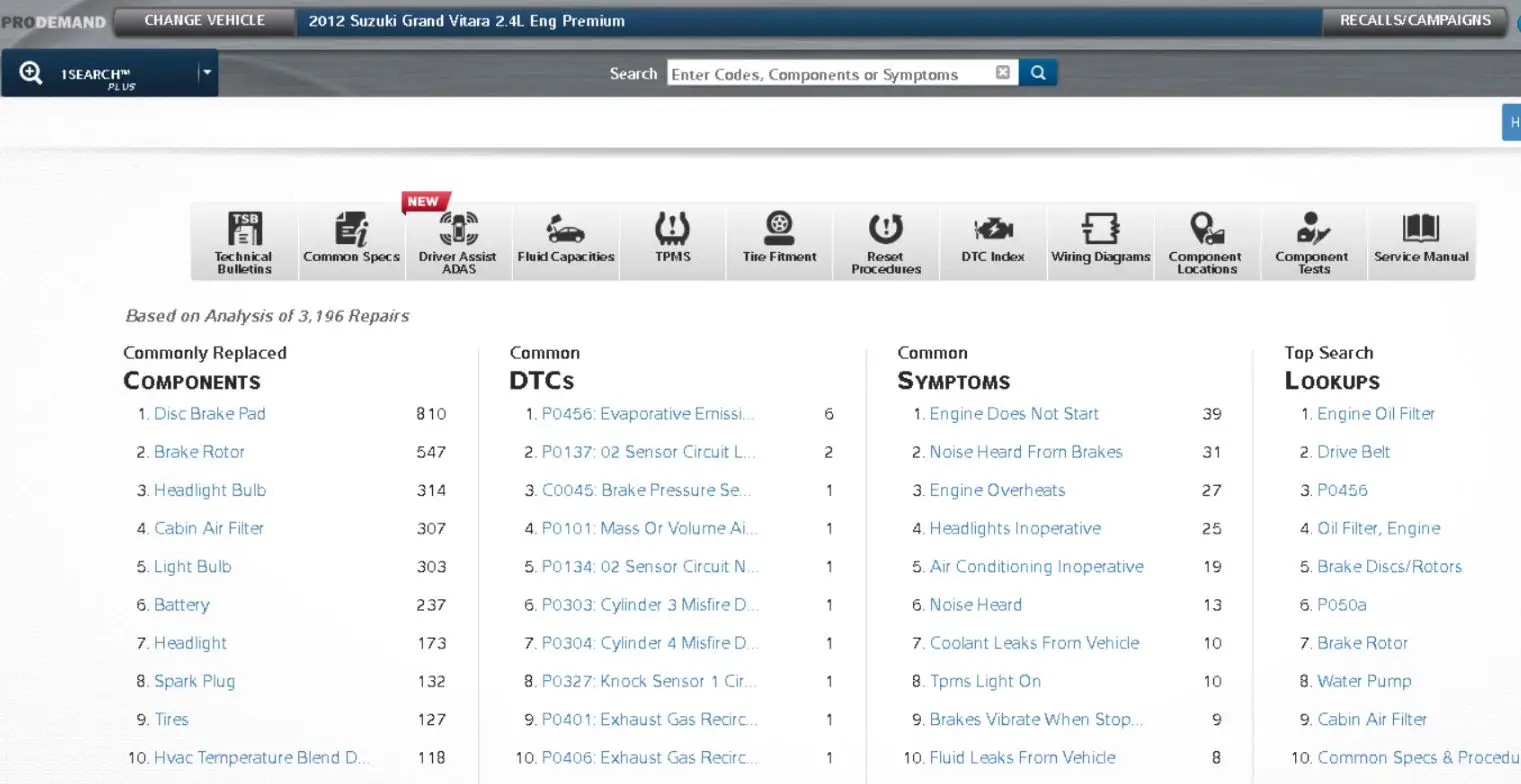
Task: Click the 1SEARCH Plus magnifier icon
Action: 30,73
